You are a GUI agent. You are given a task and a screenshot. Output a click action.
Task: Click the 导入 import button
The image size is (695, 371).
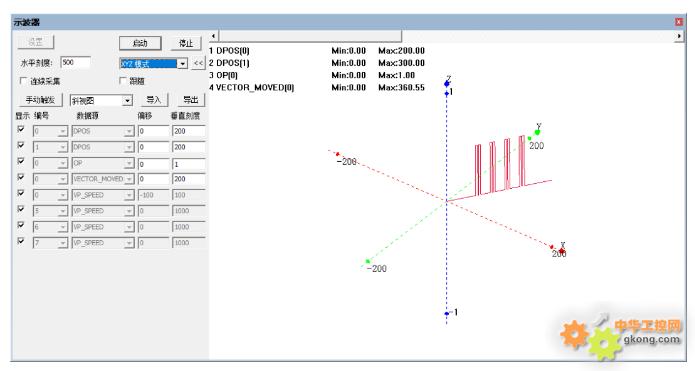pos(153,100)
